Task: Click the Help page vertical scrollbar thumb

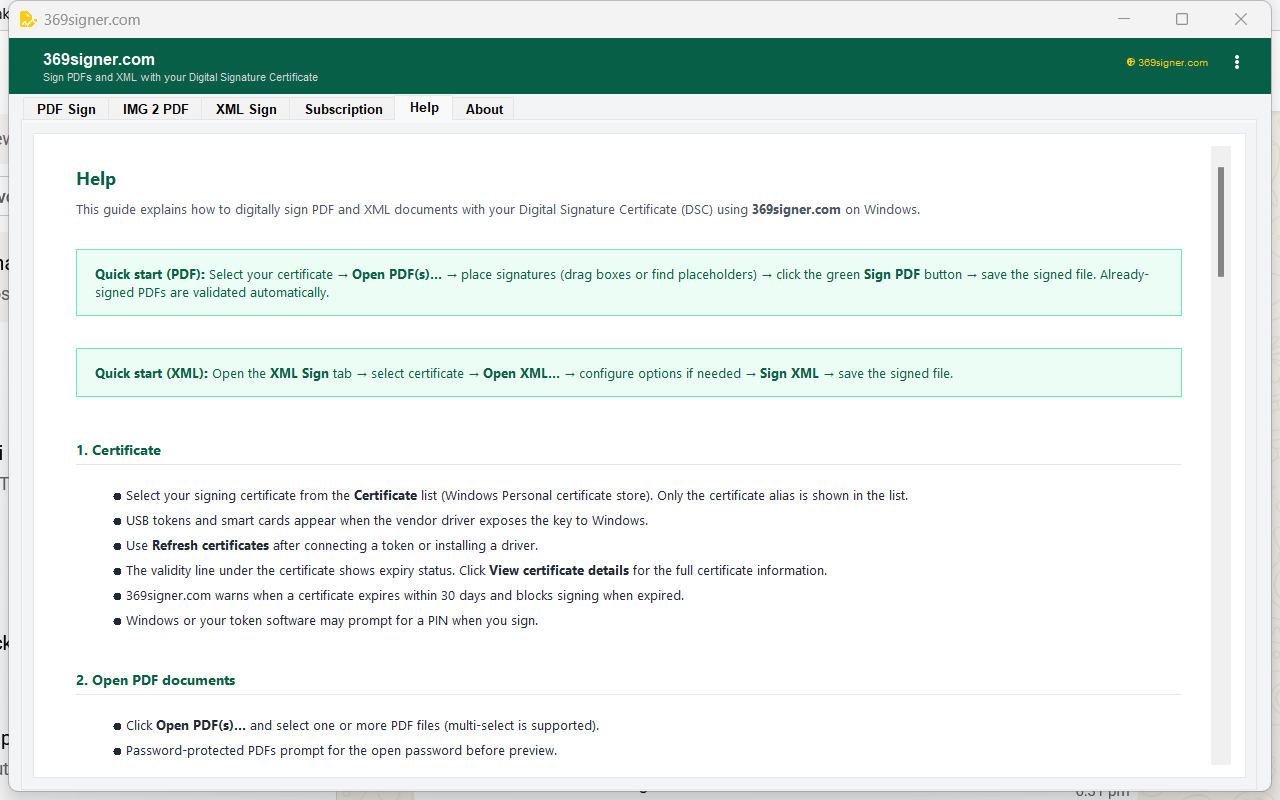Action: coord(1221,222)
